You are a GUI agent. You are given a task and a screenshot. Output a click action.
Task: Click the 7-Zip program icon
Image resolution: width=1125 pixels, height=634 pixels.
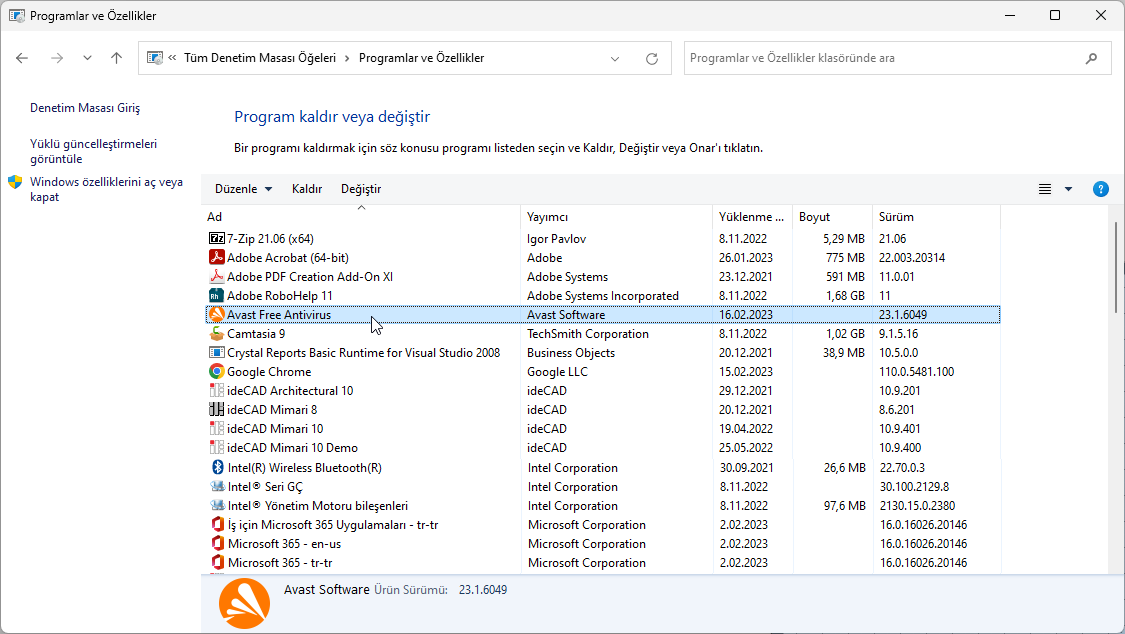217,239
